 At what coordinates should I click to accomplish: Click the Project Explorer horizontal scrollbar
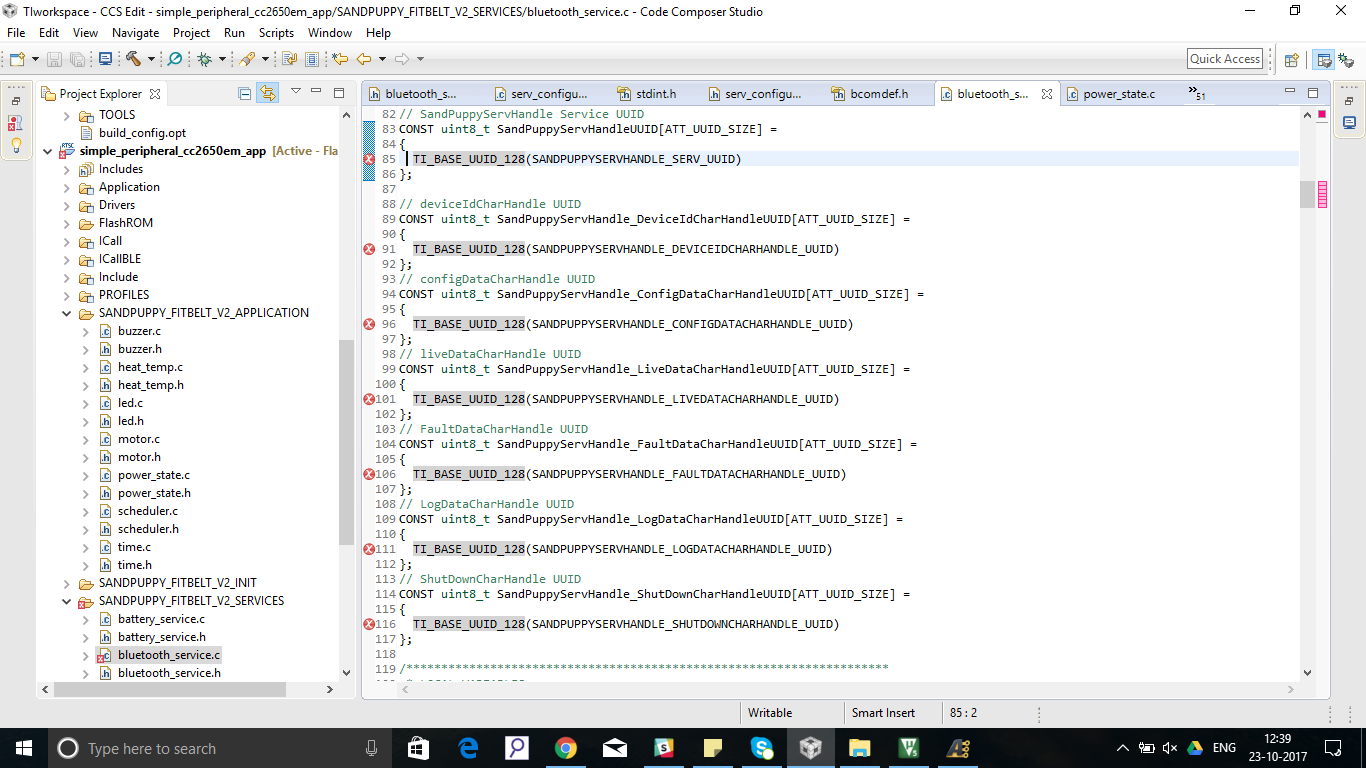point(172,689)
